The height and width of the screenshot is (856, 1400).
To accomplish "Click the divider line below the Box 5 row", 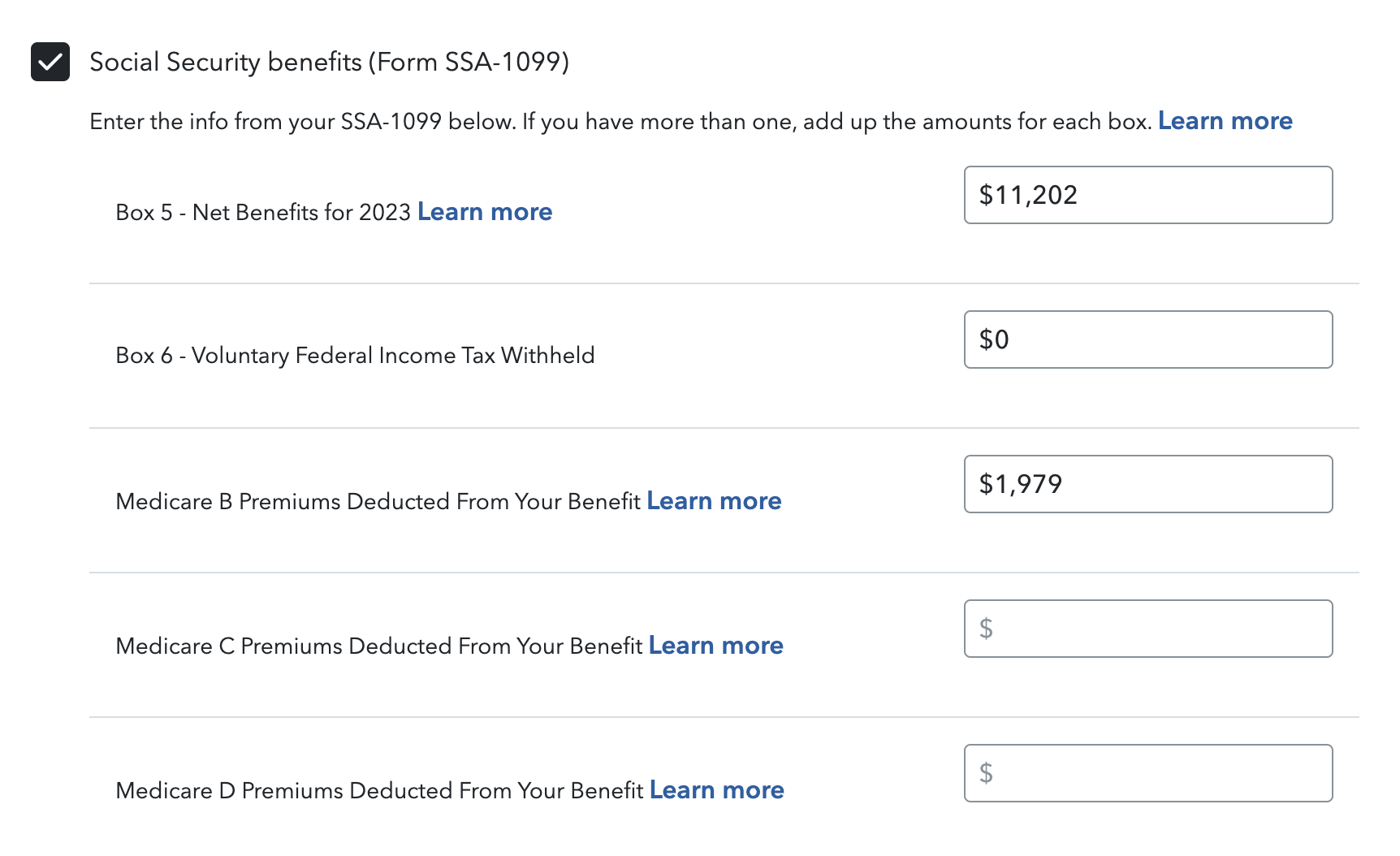I will click(724, 283).
